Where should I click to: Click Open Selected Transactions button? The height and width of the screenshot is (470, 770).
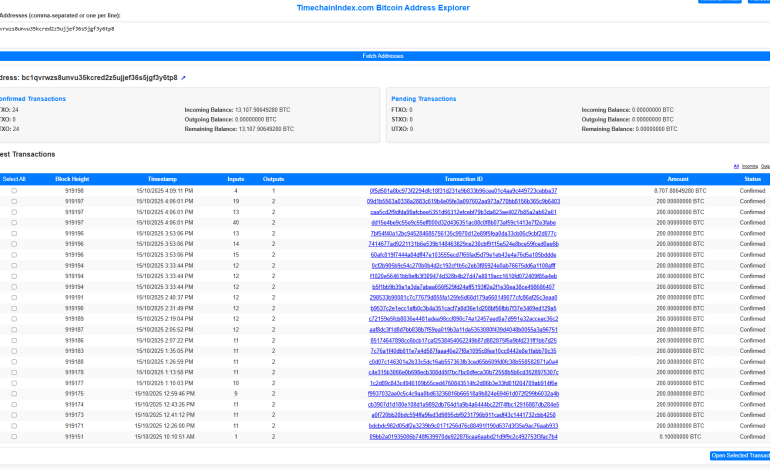pos(739,455)
